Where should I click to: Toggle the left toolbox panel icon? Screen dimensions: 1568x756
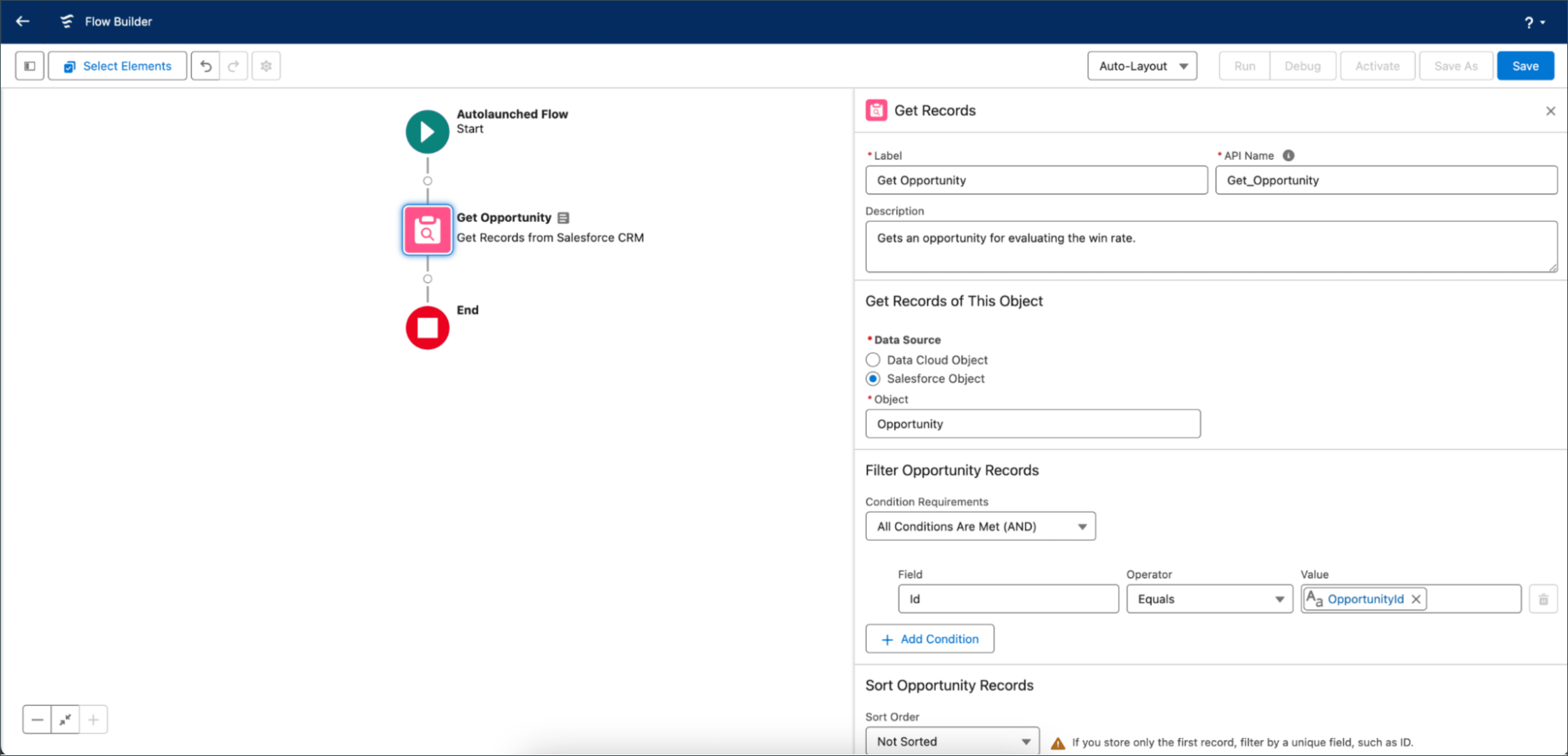[30, 66]
